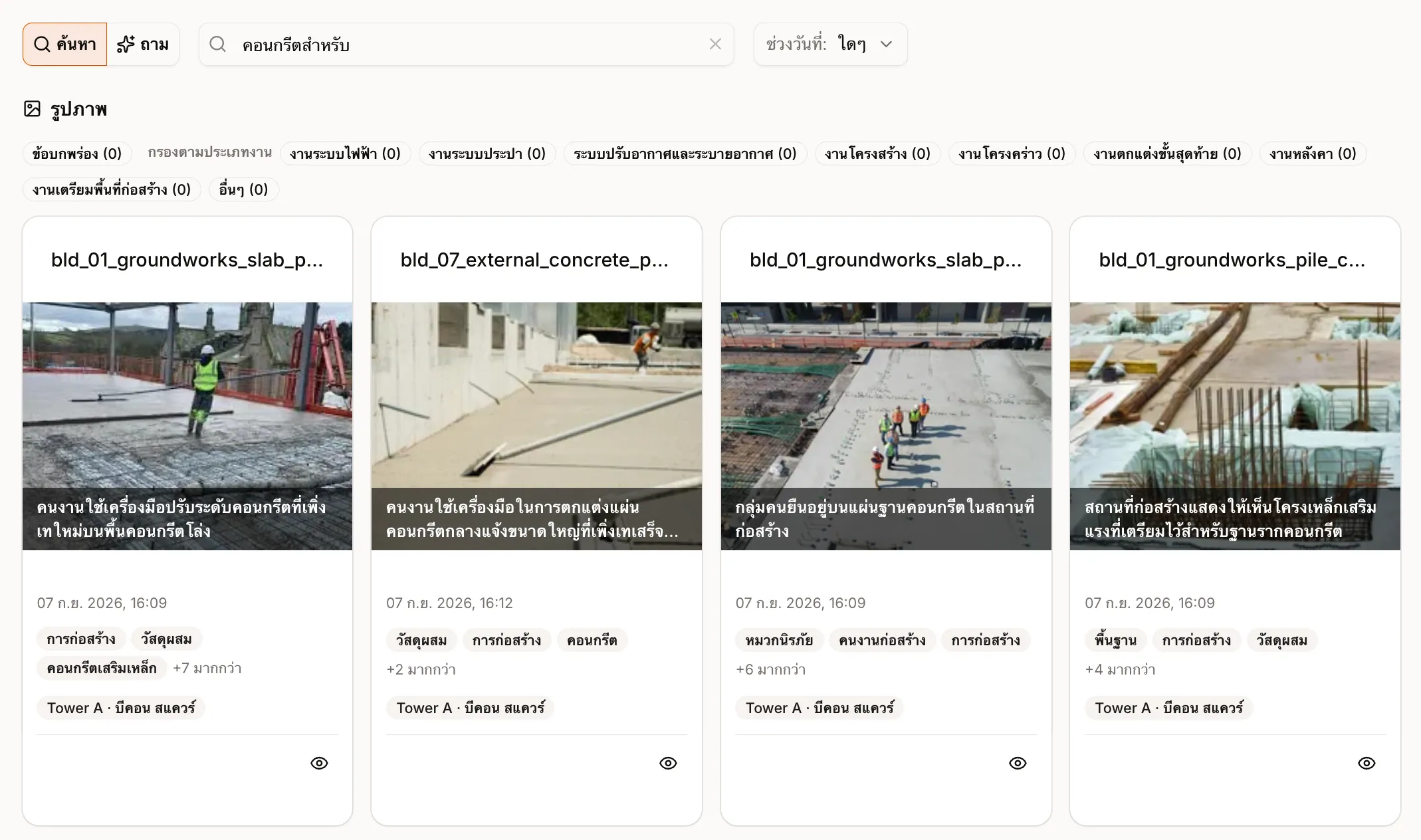The width and height of the screenshot is (1421, 840).
Task: Toggle the eye icon on bld_01_groundworks_pile card
Action: coord(1366,763)
